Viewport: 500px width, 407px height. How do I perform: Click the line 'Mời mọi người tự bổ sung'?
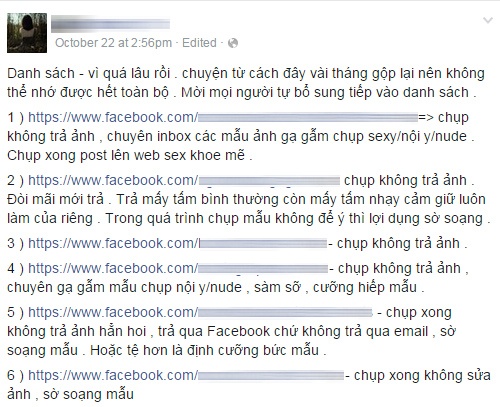tap(329, 92)
